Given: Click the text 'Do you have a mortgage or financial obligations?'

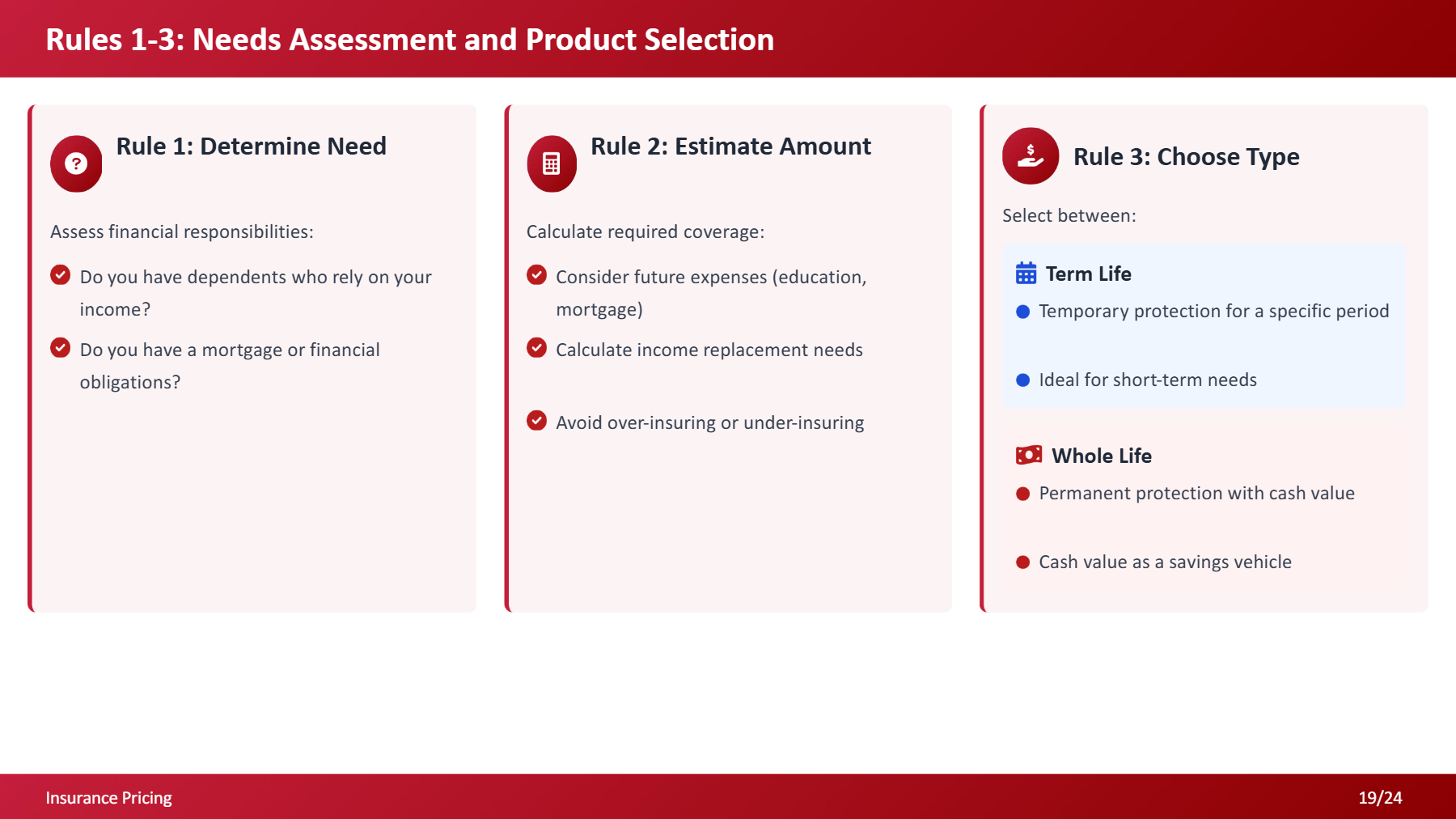Looking at the screenshot, I should coord(230,366).
